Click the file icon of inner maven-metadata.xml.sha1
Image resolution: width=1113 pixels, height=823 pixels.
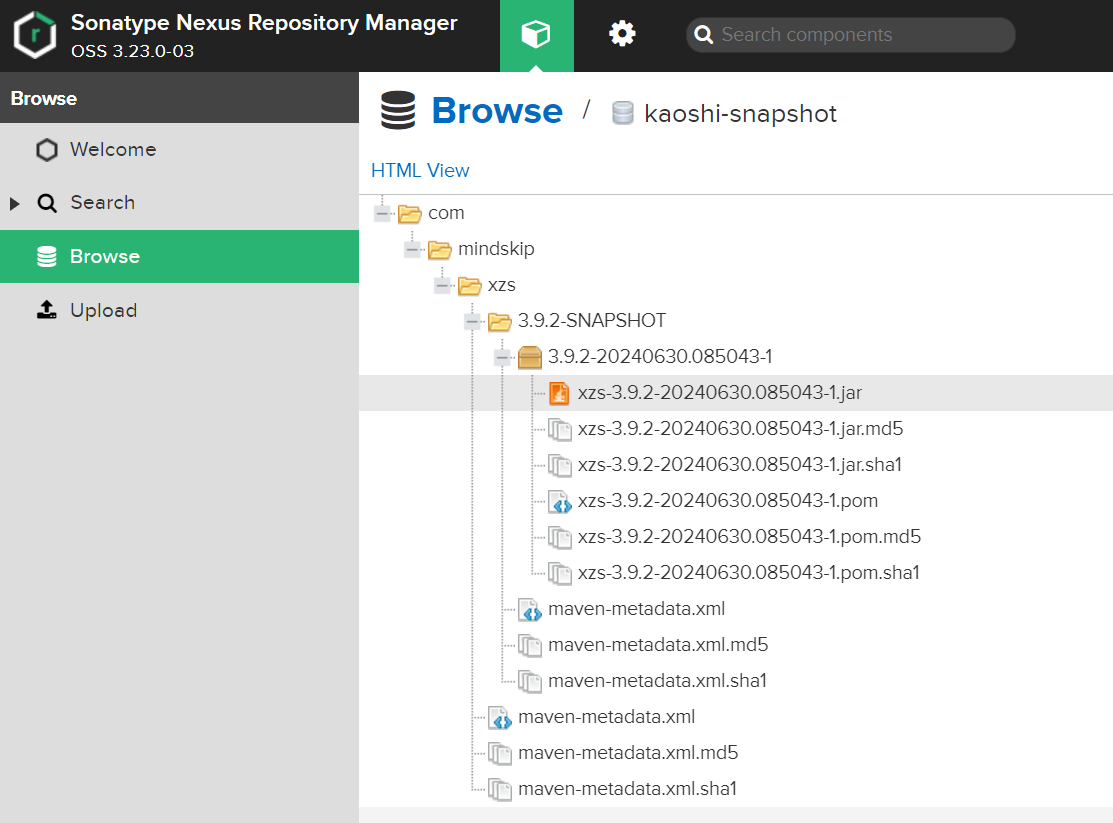click(x=530, y=681)
